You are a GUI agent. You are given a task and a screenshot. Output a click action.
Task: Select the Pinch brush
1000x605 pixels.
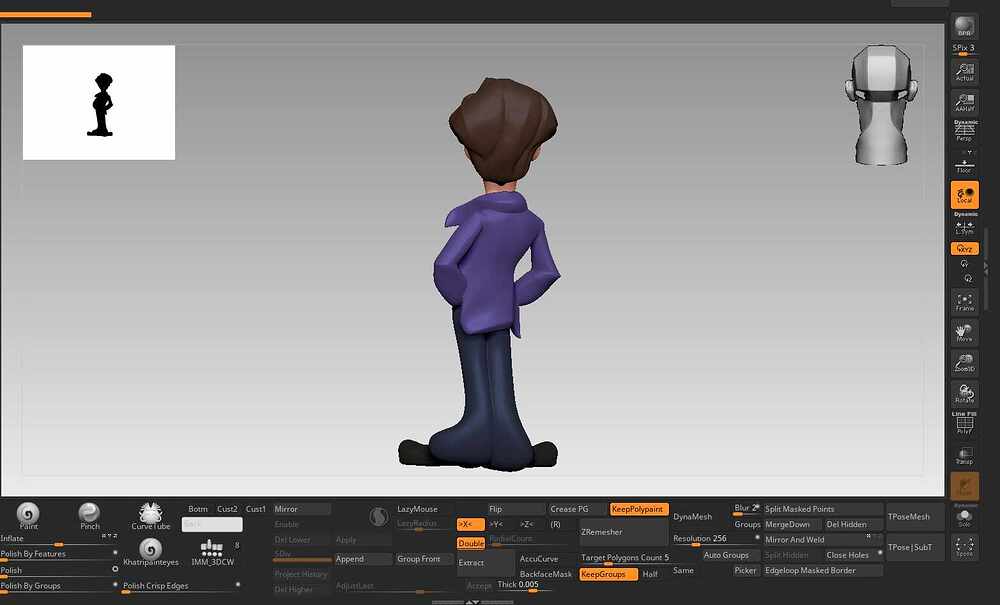[x=89, y=513]
